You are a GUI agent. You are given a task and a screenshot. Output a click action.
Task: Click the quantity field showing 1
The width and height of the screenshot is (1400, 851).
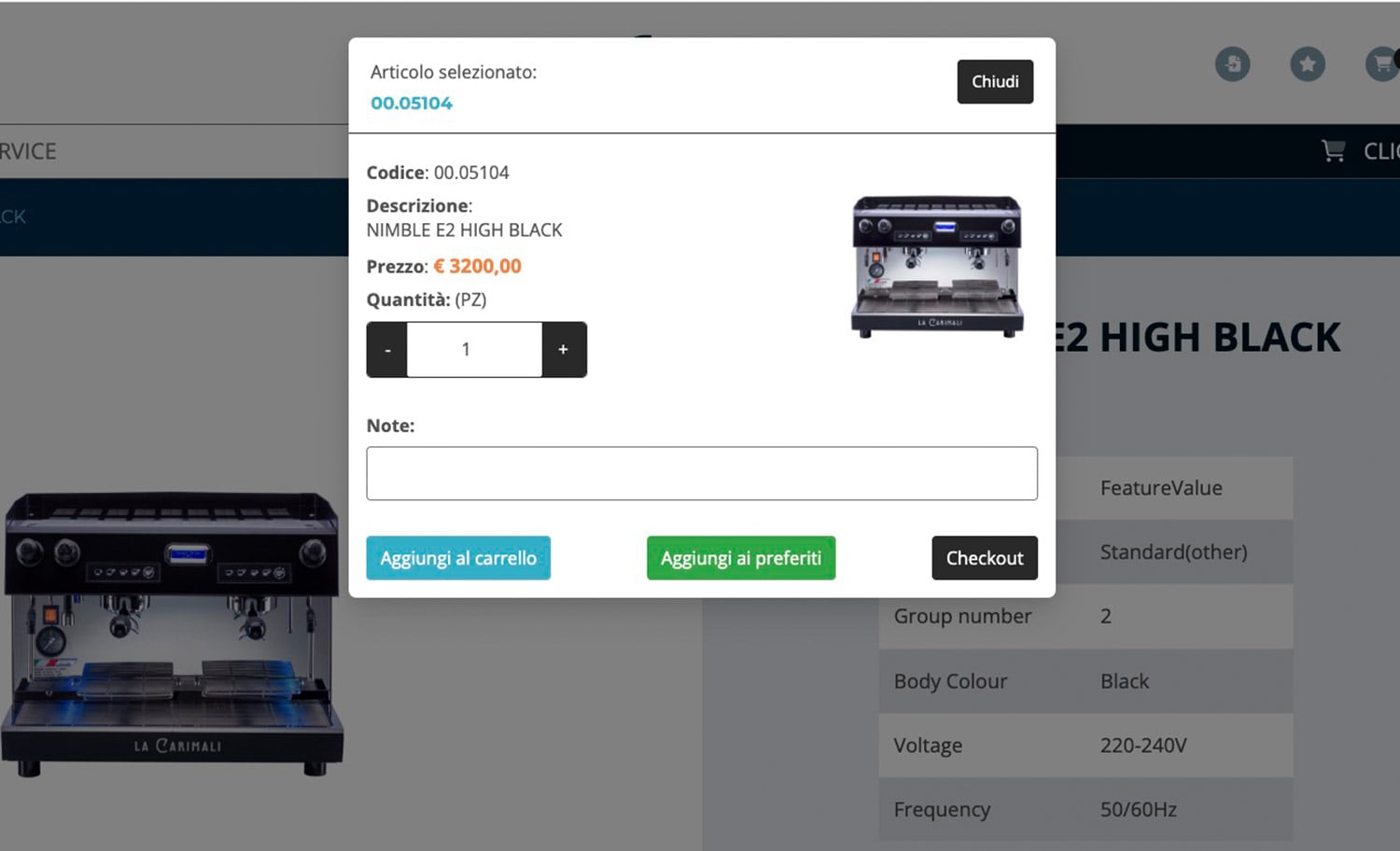point(474,350)
